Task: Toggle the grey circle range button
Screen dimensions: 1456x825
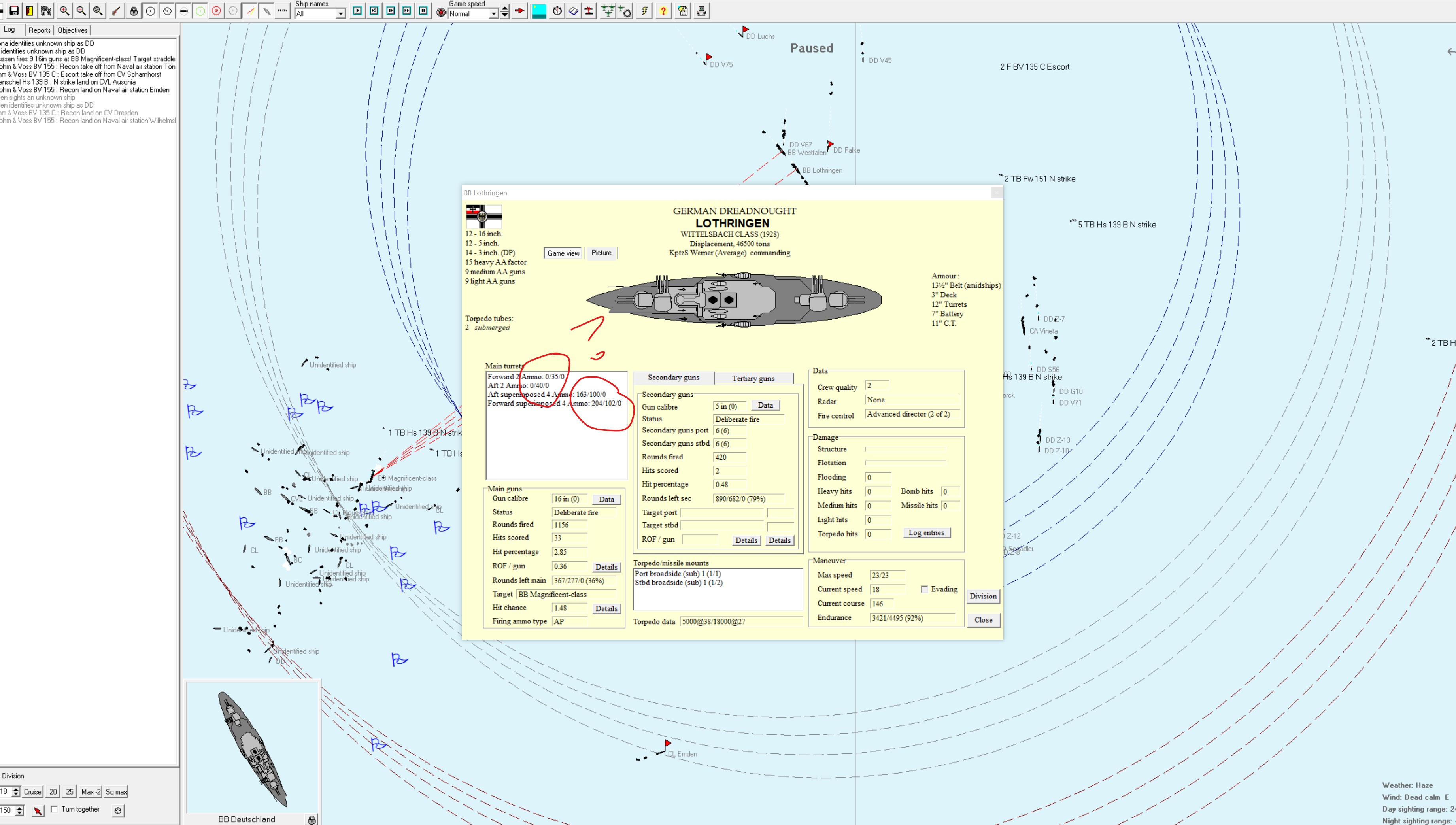Action: 233,11
